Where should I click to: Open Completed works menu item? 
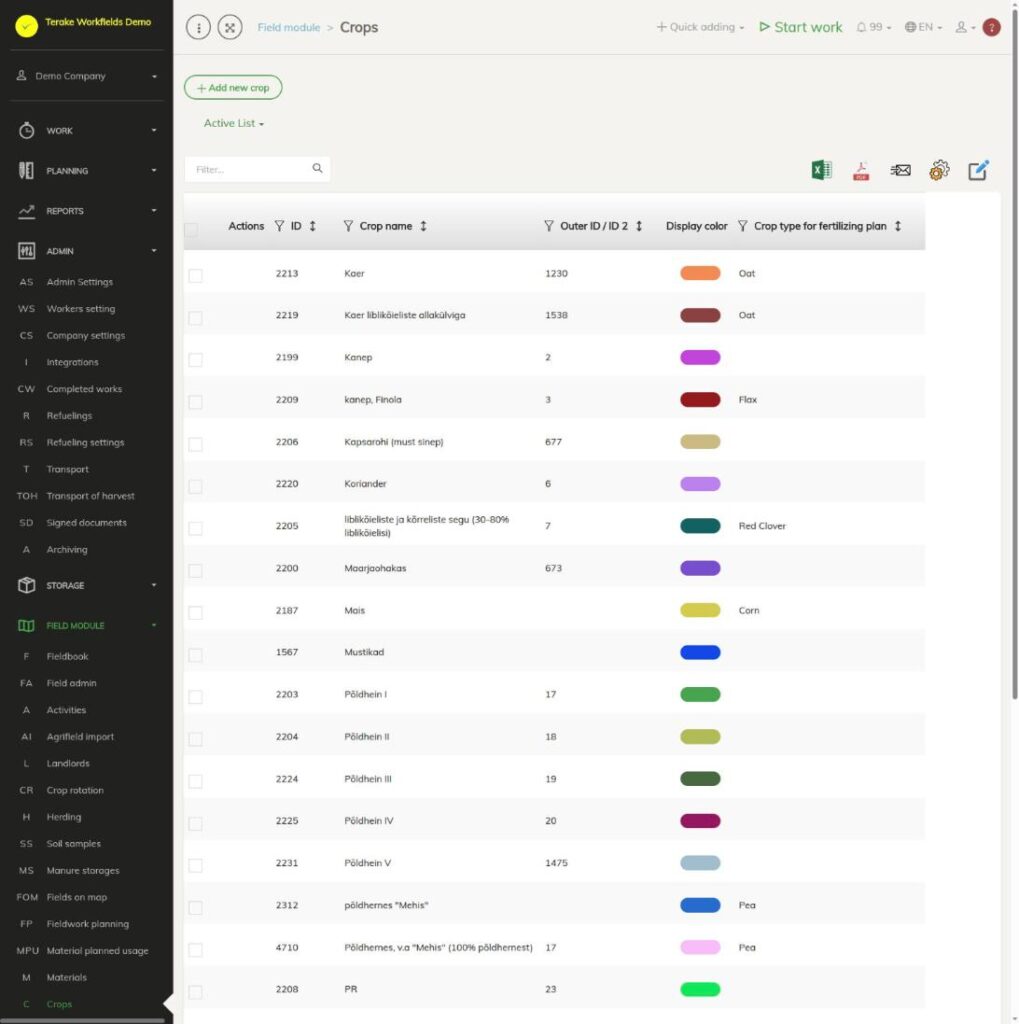pyautogui.click(x=84, y=389)
